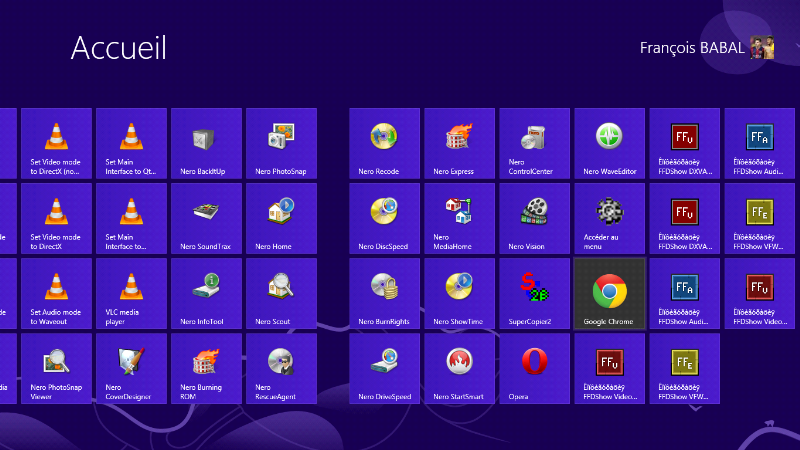Open Nero CoverDesigner tile
Viewport: 800px width, 450px height.
(131, 368)
